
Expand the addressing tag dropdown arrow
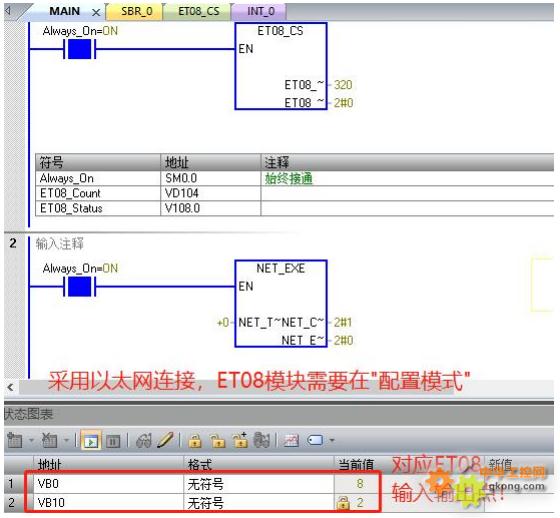tap(332, 440)
